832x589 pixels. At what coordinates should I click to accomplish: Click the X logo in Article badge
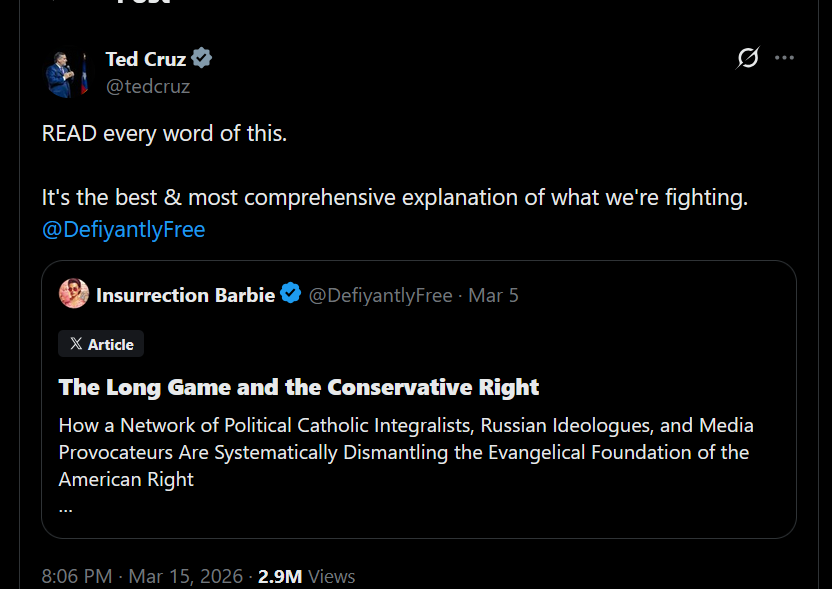[76, 344]
